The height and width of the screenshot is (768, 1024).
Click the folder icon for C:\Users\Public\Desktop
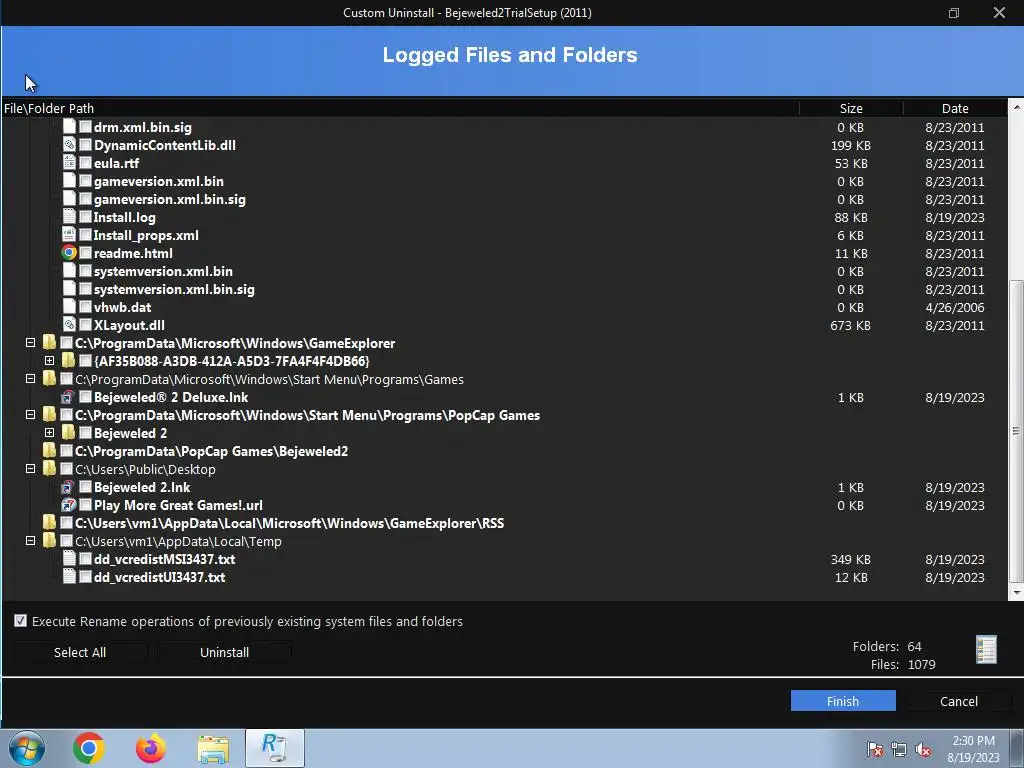pyautogui.click(x=50, y=468)
